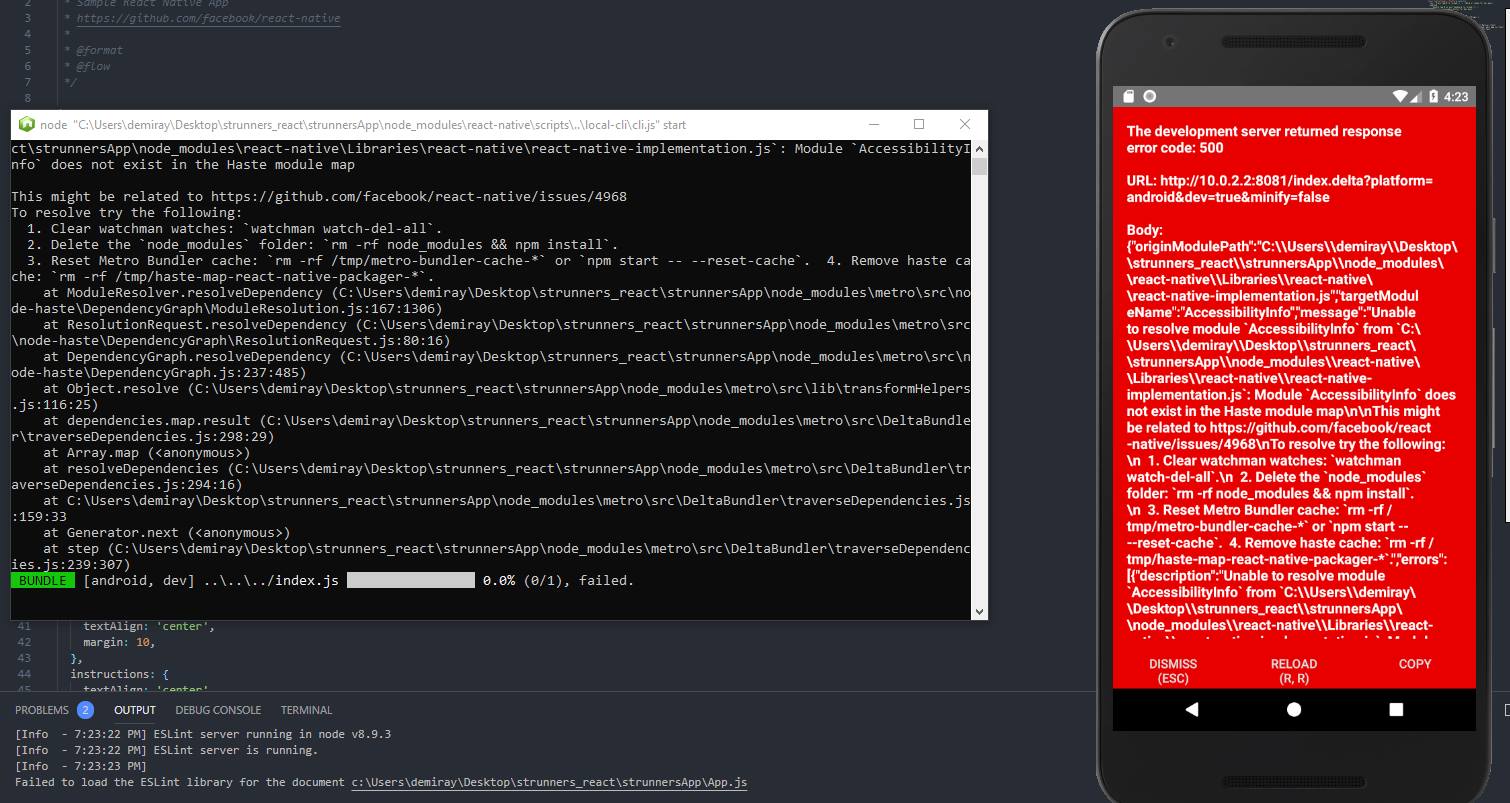Click the circle notification icon on phone
Image resolution: width=1510 pixels, height=803 pixels.
click(x=1150, y=96)
